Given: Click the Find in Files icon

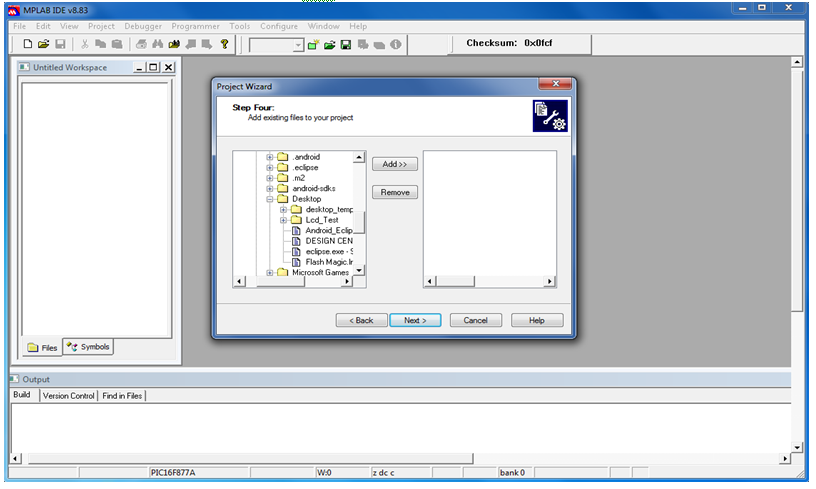Looking at the screenshot, I should pyautogui.click(x=174, y=44).
